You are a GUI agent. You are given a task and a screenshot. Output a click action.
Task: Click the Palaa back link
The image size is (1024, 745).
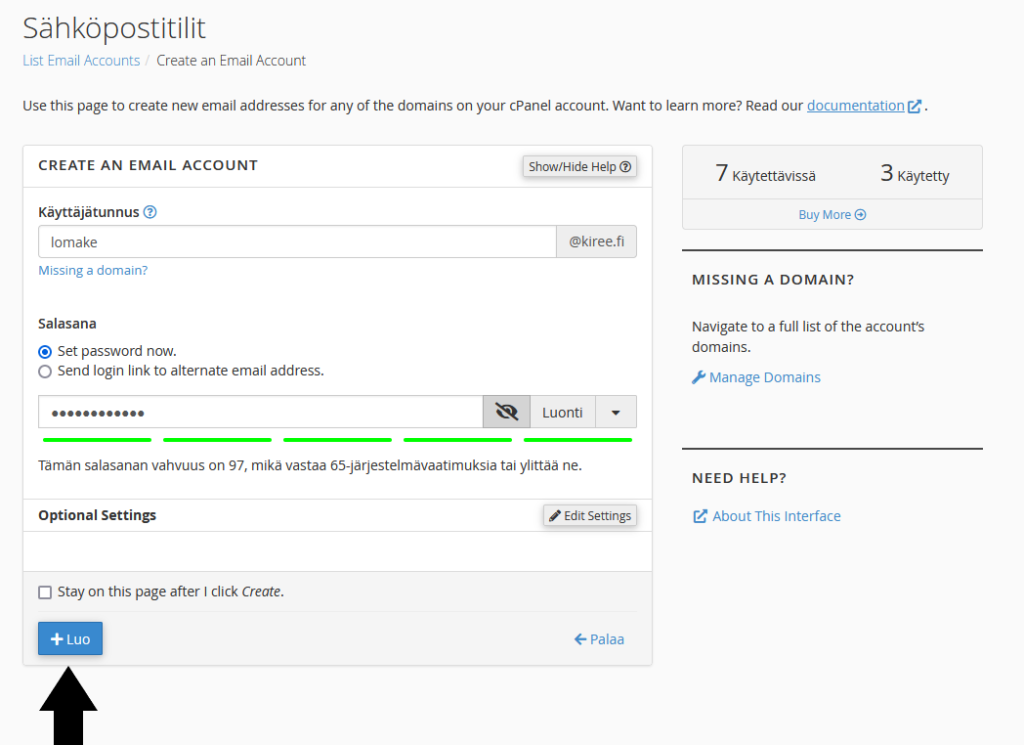click(599, 639)
